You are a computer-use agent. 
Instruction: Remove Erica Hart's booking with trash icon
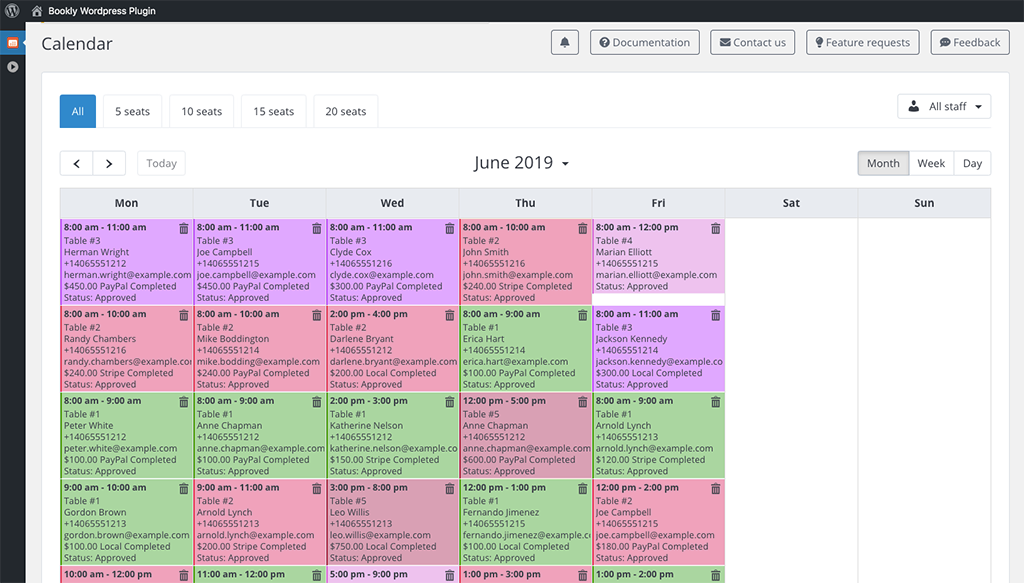click(583, 315)
